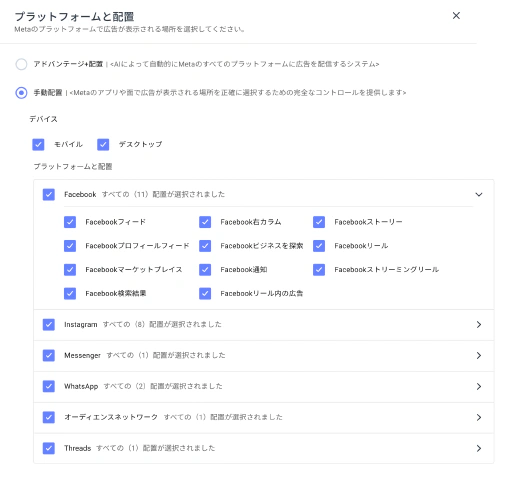512x482 pixels.
Task: Toggle Facebookビジネスを探索 checkbox
Action: (205, 246)
